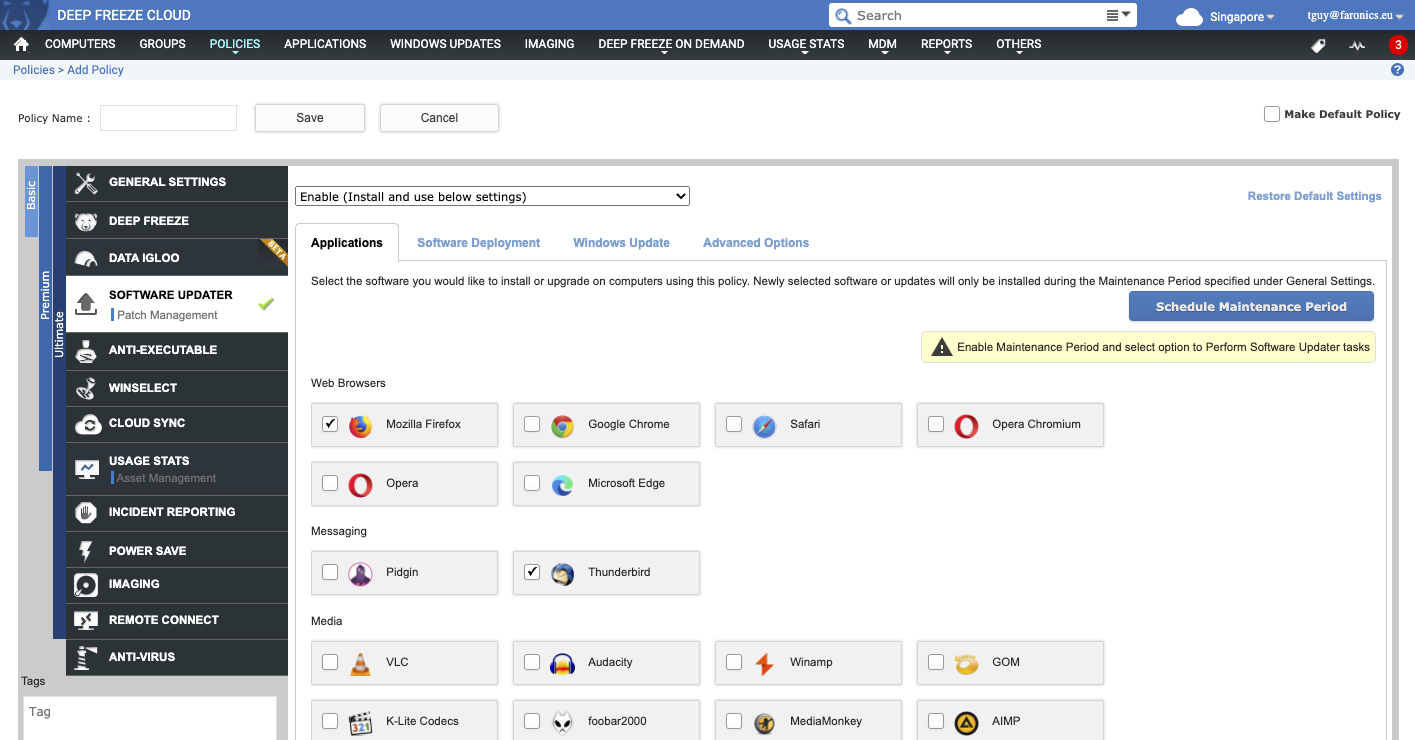Click the Home icon in navigation bar
Screen dimensions: 1415x740
[21, 45]
